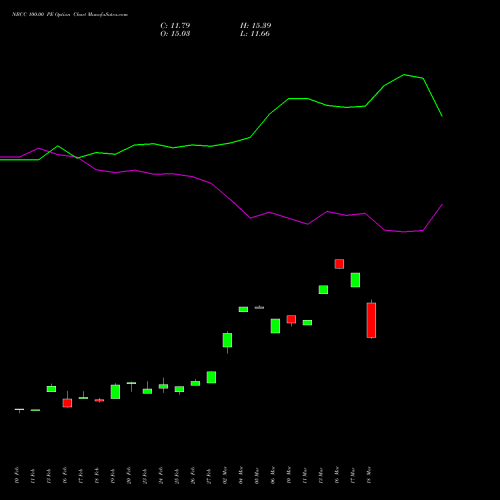Image resolution: width=500 pixels, height=500 pixels.
Task: Select the green candle for 12 Mar
Action: [323, 289]
